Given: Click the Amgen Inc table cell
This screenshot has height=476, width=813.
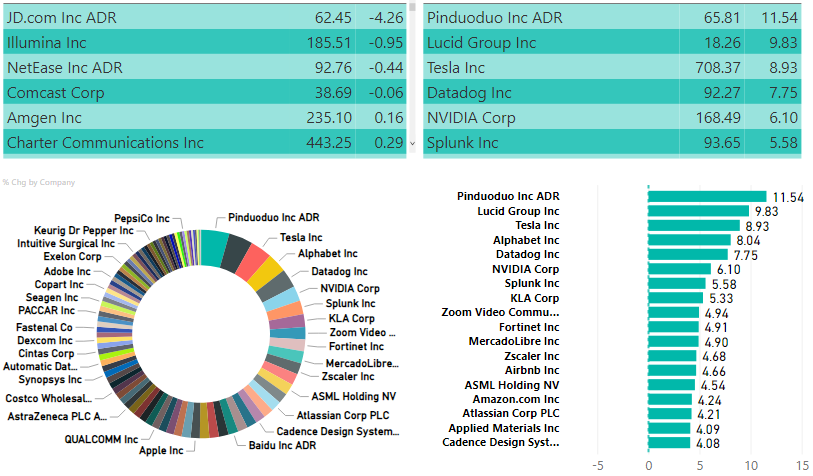Looking at the screenshot, I should click(x=44, y=118).
